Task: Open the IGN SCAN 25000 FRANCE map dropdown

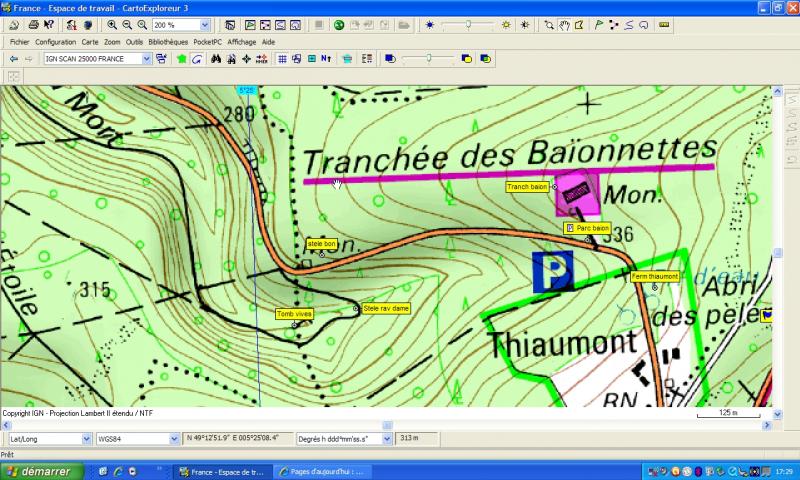Action: (x=146, y=59)
